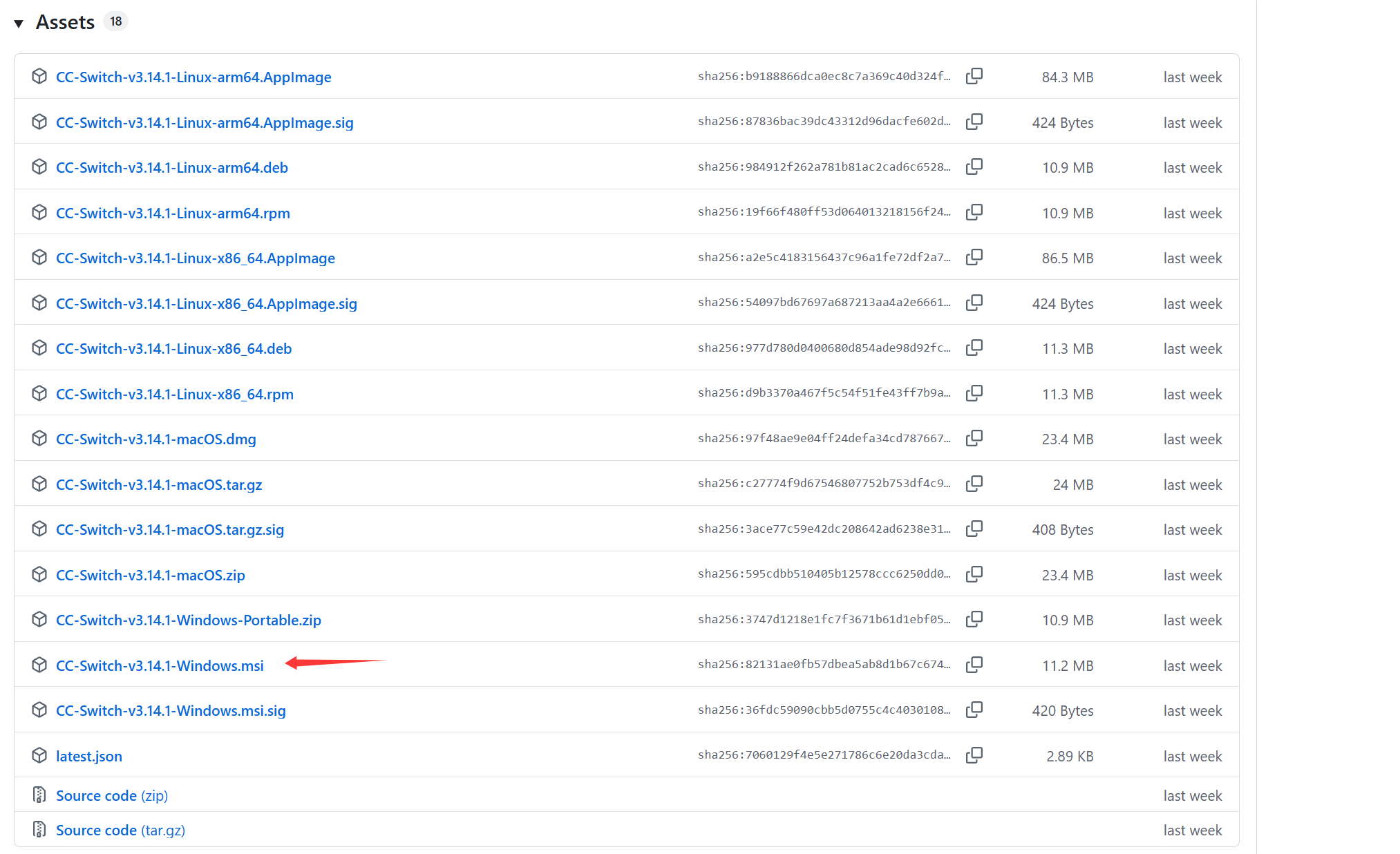Click the 24 MB file size

click(x=1073, y=484)
